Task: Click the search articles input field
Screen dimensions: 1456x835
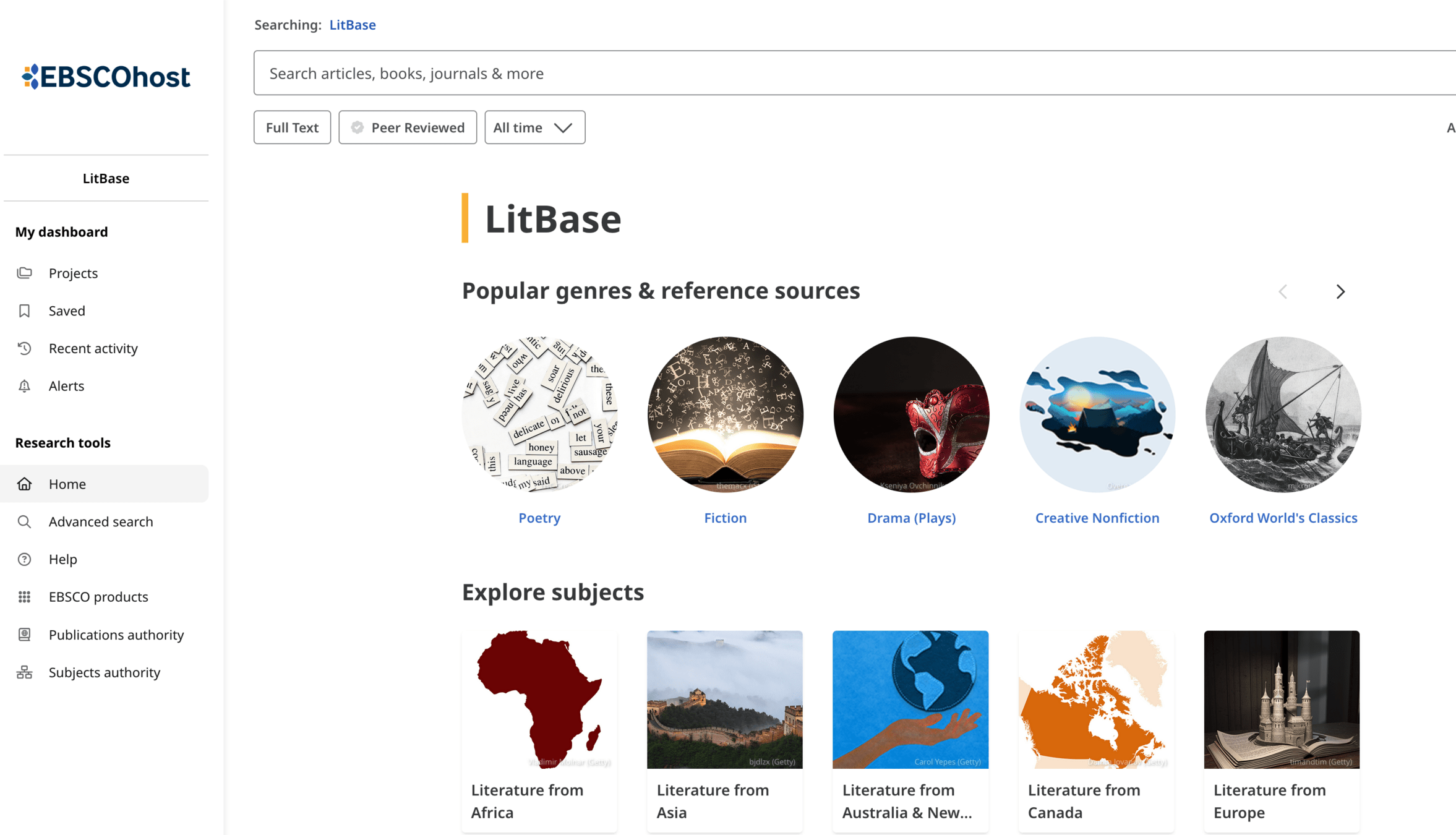Action: pos(854,73)
